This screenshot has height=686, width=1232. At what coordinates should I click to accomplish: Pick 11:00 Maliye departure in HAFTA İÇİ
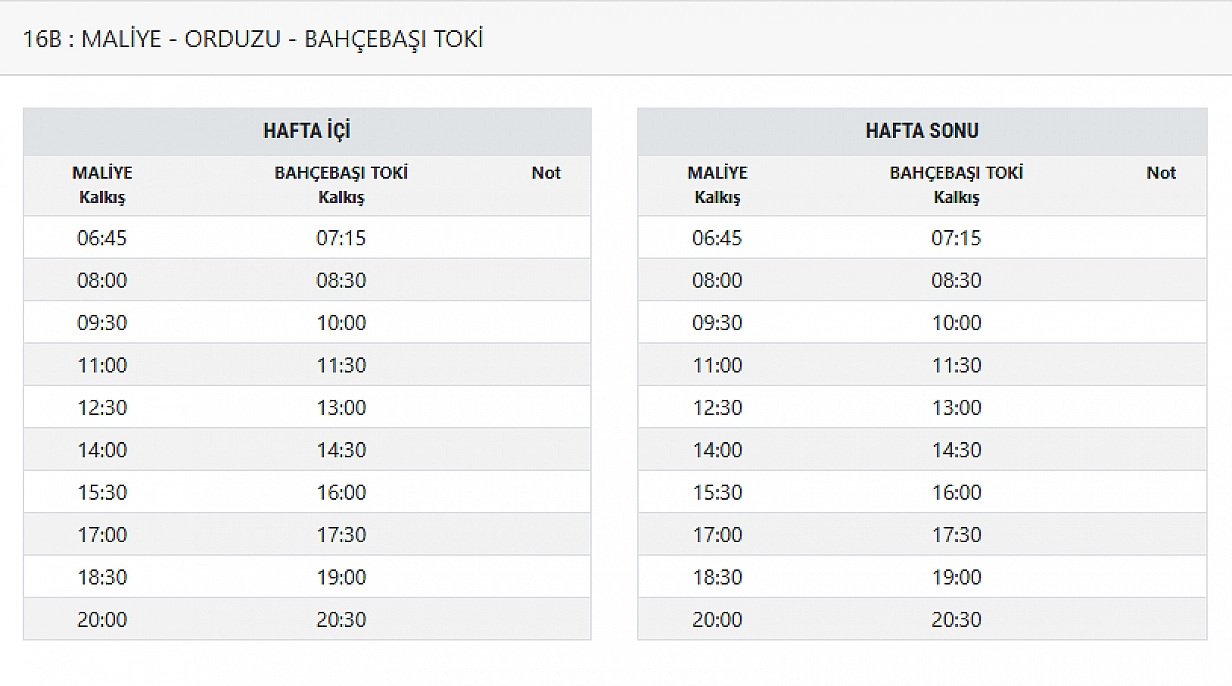pyautogui.click(x=102, y=366)
